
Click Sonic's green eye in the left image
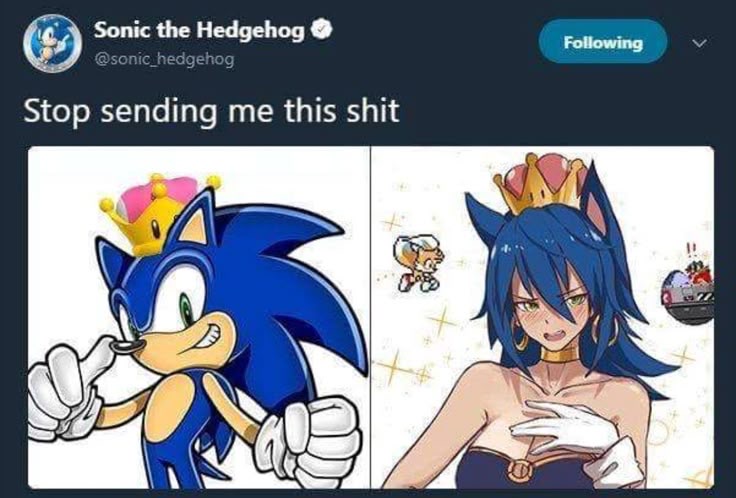click(187, 310)
